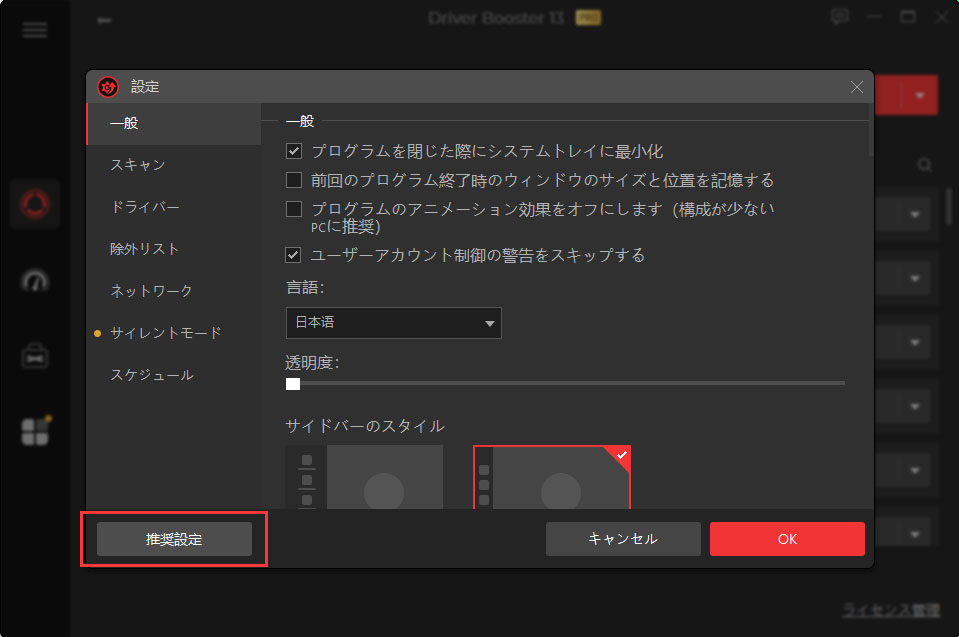The height and width of the screenshot is (637, 959).
Task: Click the settings dialog vertical scrollbar
Action: click(x=871, y=130)
